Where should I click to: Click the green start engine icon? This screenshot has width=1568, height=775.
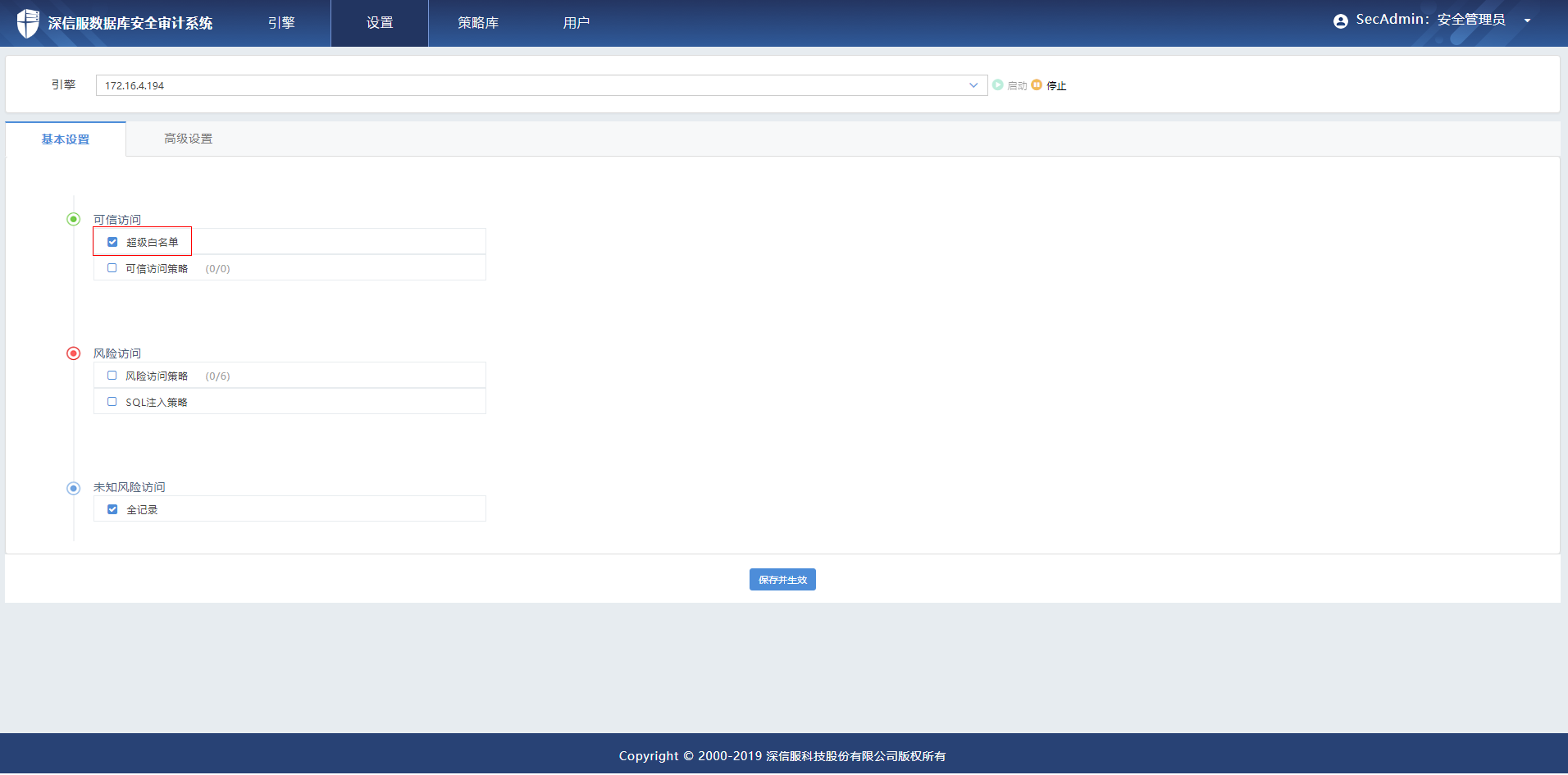click(998, 85)
